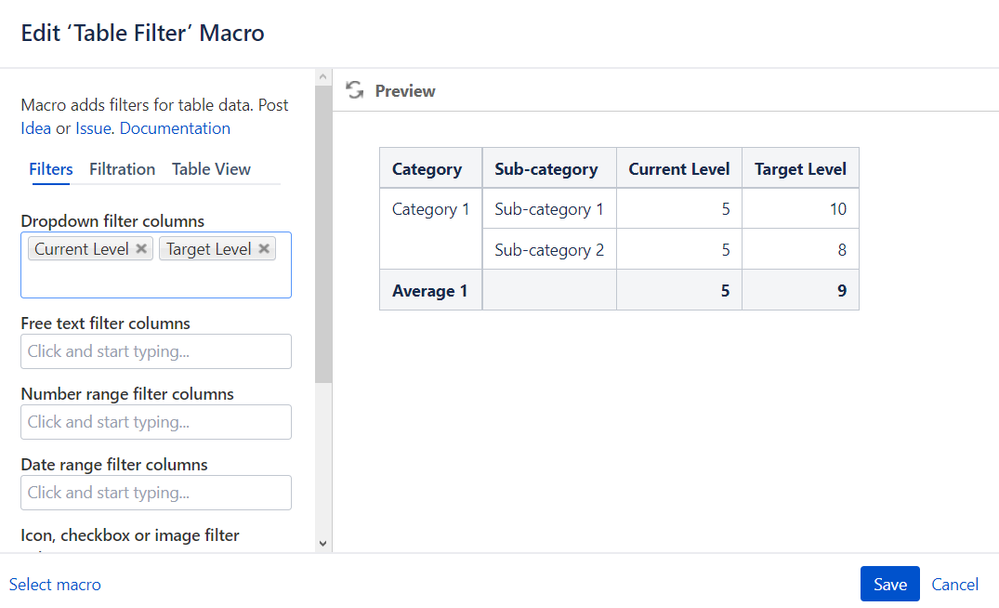The height and width of the screenshot is (608, 999).
Task: Cancel editing the macro
Action: point(955,584)
